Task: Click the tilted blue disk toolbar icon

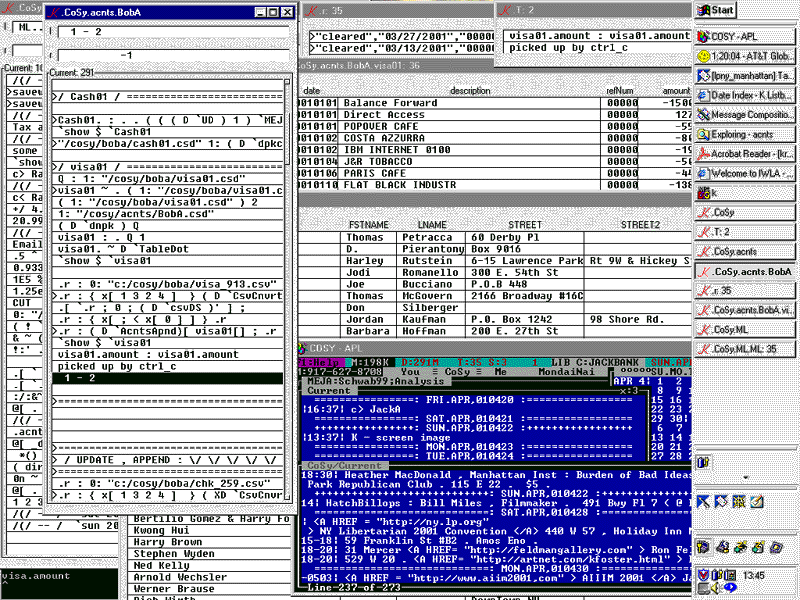Action: click(776, 547)
